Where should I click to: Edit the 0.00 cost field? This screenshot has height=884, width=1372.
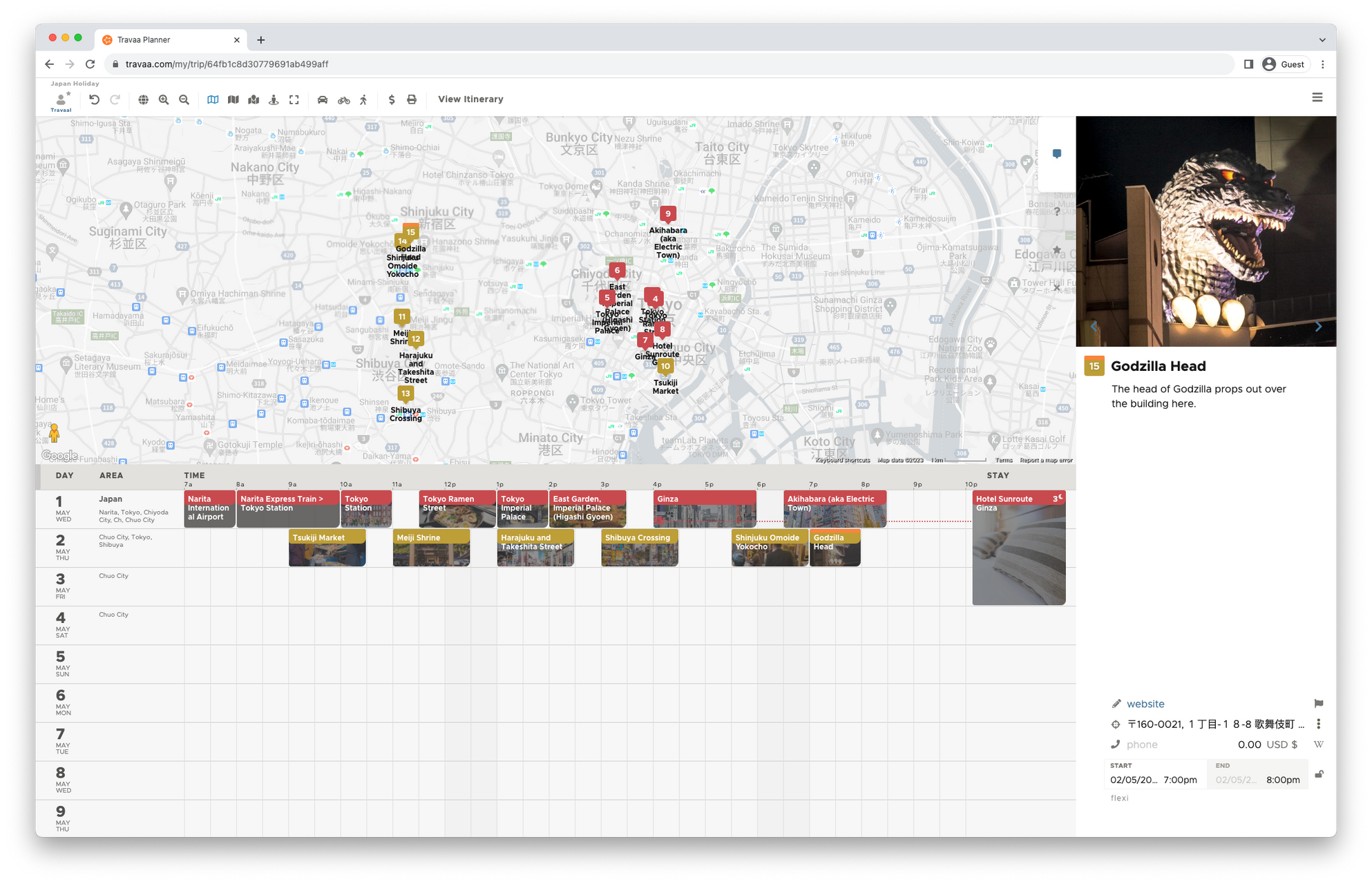(1249, 744)
